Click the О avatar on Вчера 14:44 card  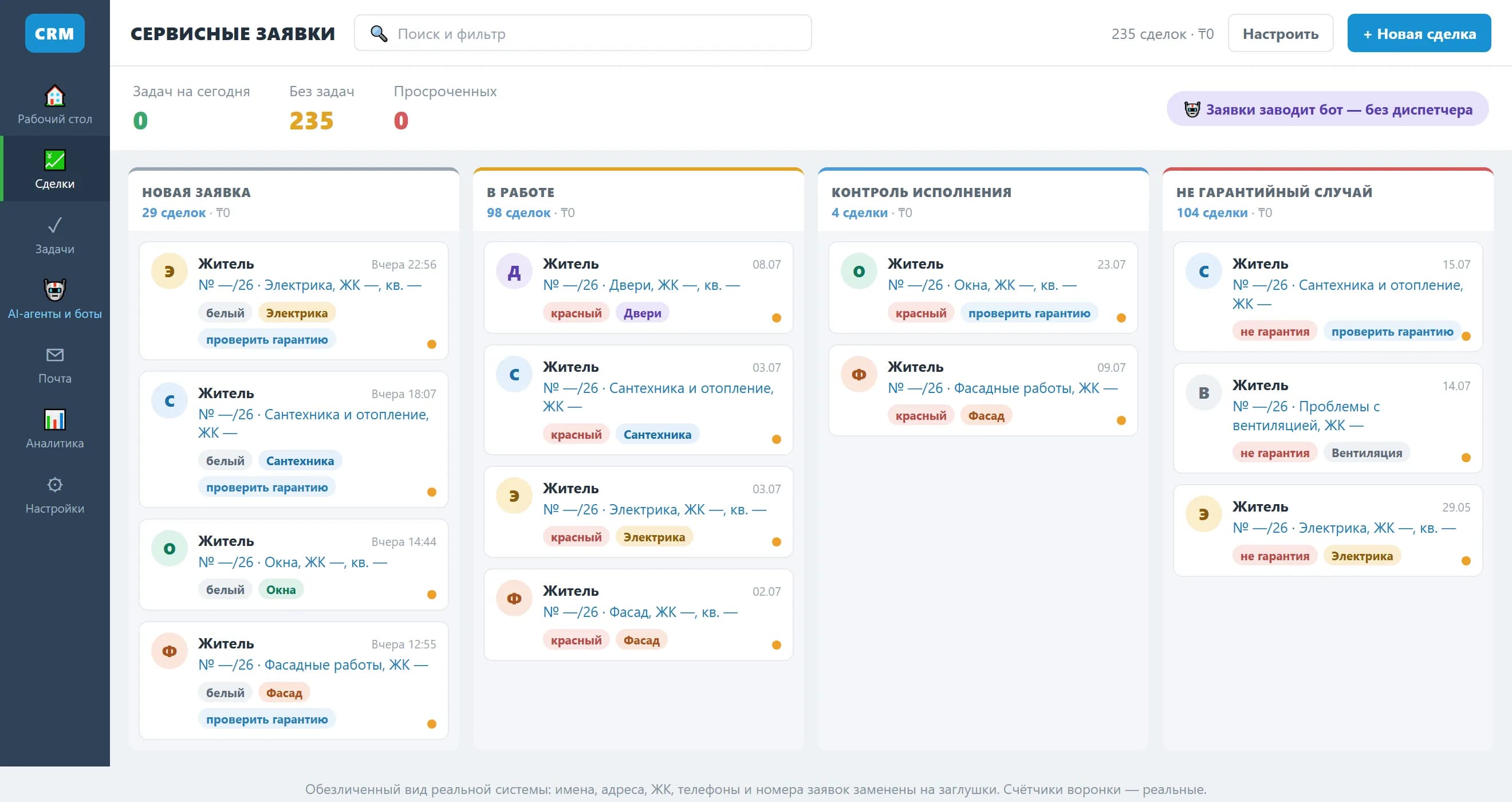[x=169, y=548]
